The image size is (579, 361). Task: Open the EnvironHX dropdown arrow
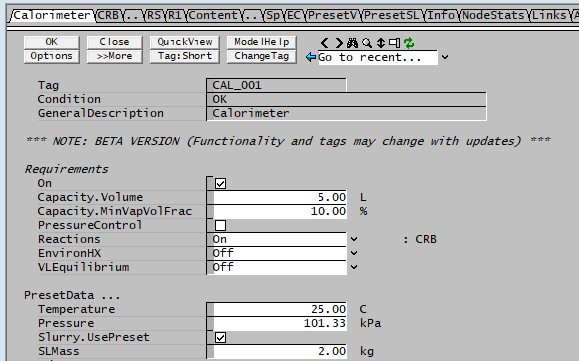coord(354,253)
